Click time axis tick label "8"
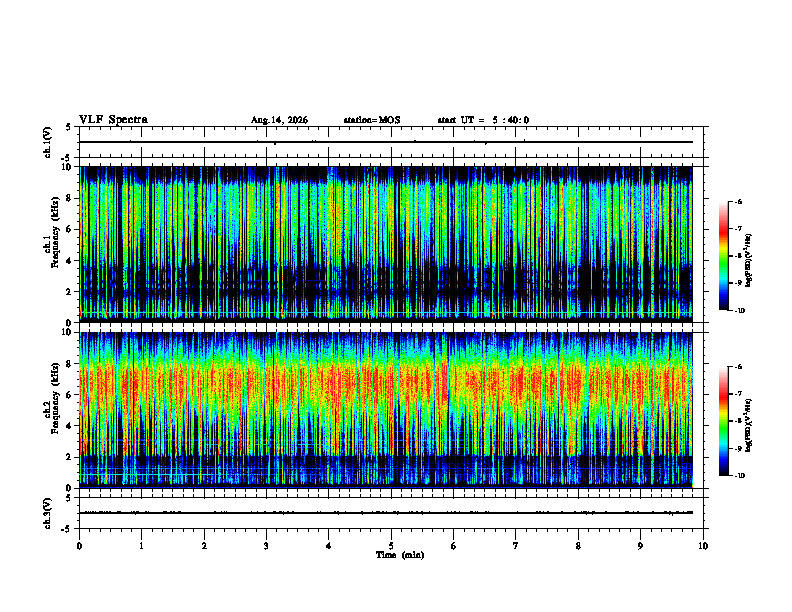The width and height of the screenshot is (792, 612). click(578, 546)
